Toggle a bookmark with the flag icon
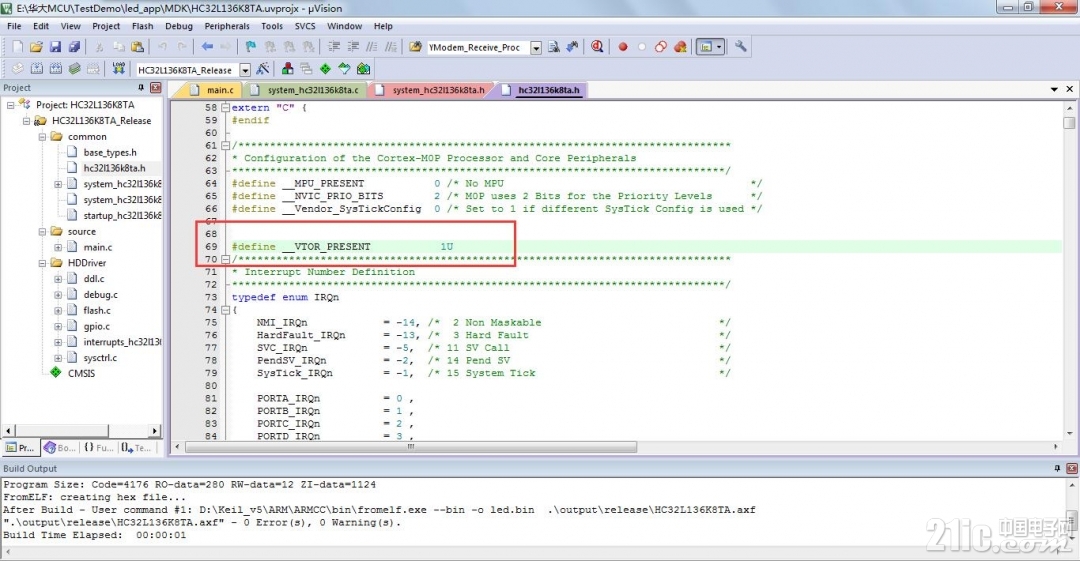Viewport: 1080px width, 561px height. 251,47
